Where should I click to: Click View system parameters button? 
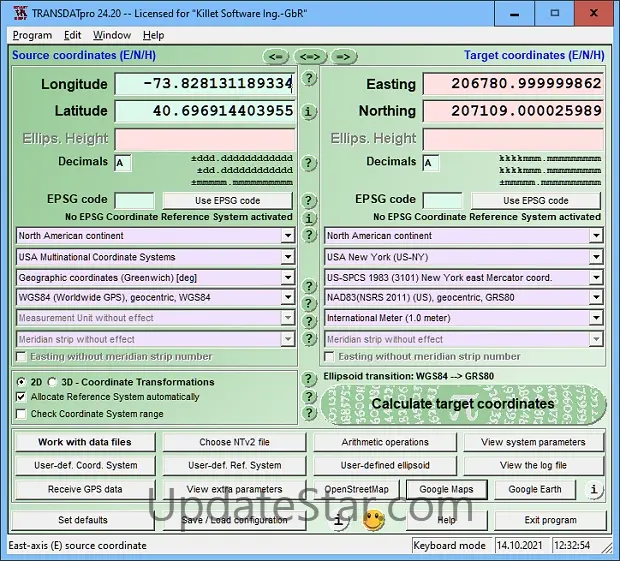pos(533,442)
